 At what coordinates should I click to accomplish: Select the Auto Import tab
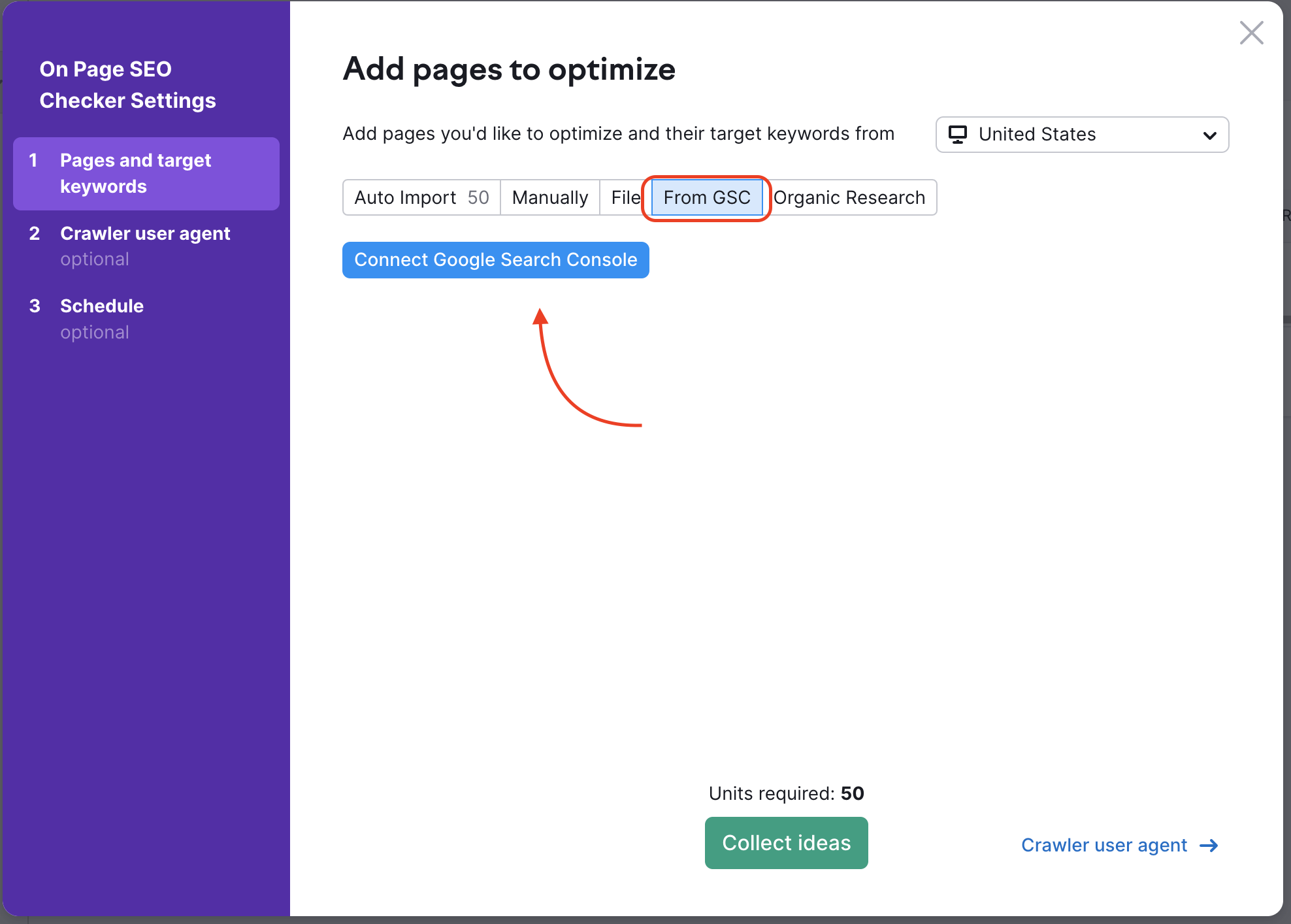(x=421, y=197)
